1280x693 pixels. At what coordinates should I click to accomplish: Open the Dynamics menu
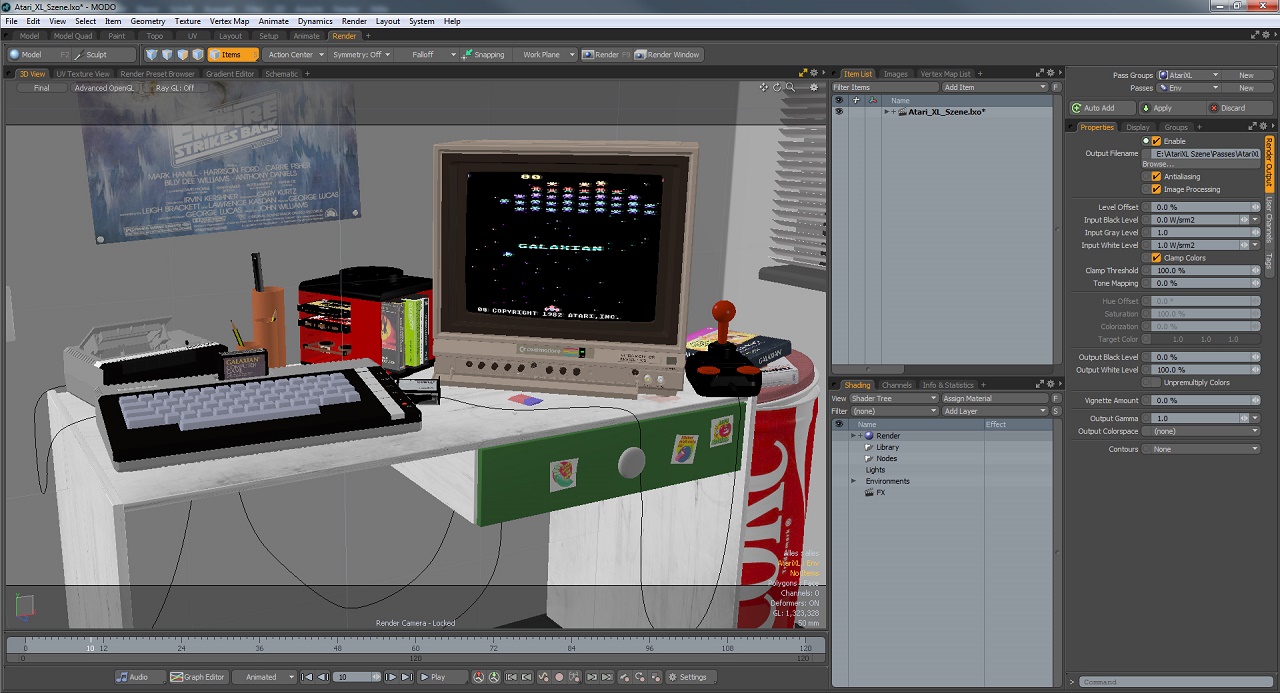[x=315, y=21]
